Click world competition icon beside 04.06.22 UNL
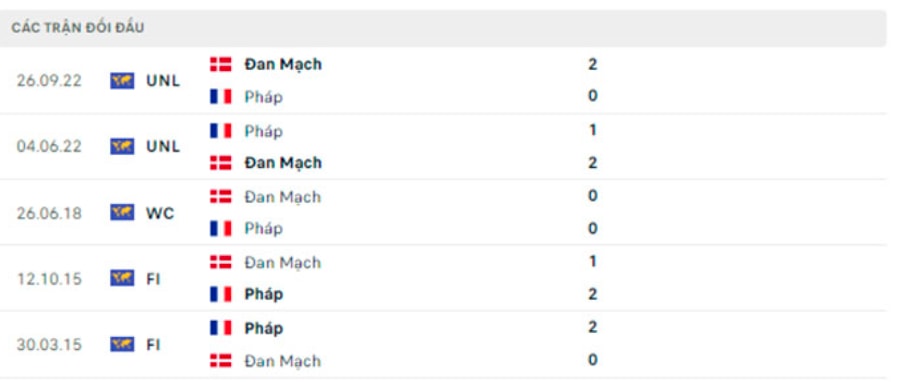The height and width of the screenshot is (382, 899). pos(122,146)
